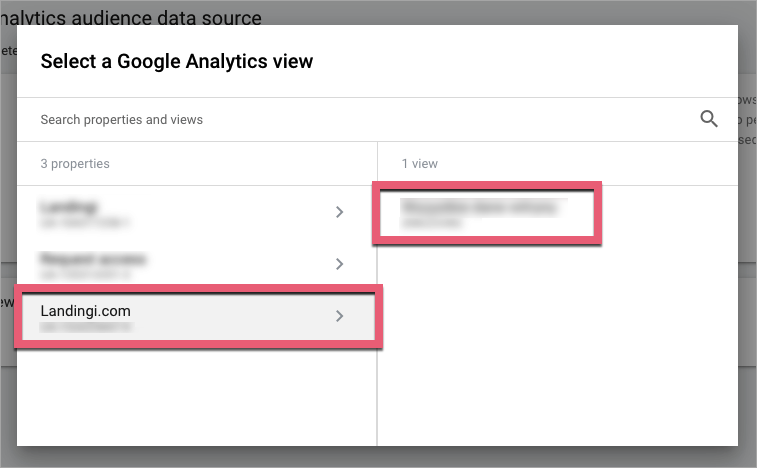Expand the 'Request access' row chevron
Screen dimensions: 757x468
340,264
